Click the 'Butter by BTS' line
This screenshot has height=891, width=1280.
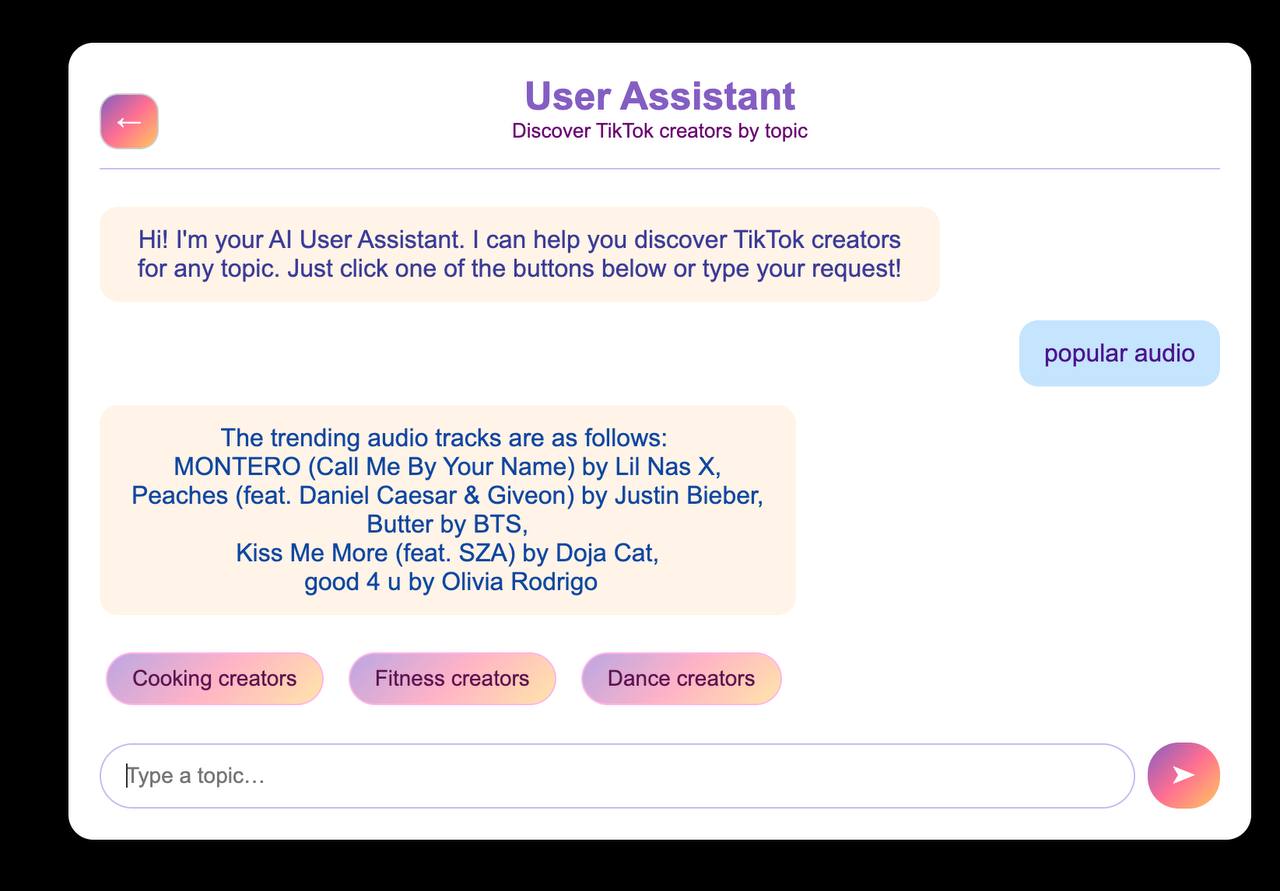tap(447, 524)
